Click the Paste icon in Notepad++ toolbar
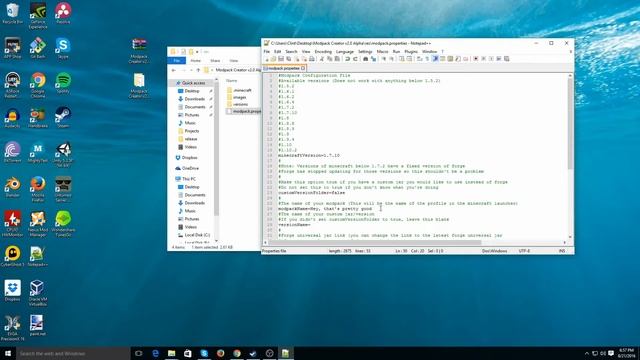This screenshot has width=640, height=360. 337,59
